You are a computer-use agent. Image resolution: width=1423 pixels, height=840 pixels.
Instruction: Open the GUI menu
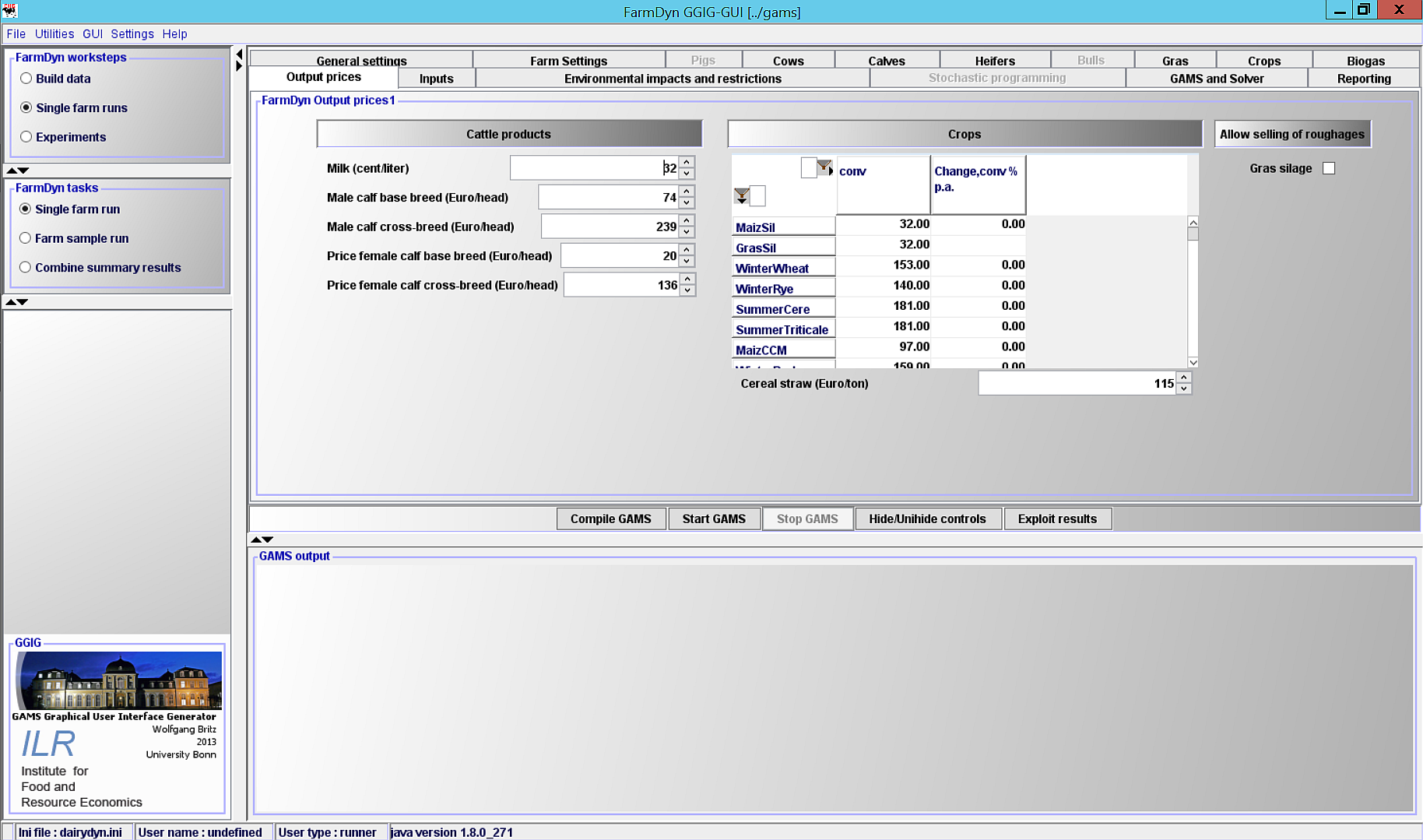[93, 34]
